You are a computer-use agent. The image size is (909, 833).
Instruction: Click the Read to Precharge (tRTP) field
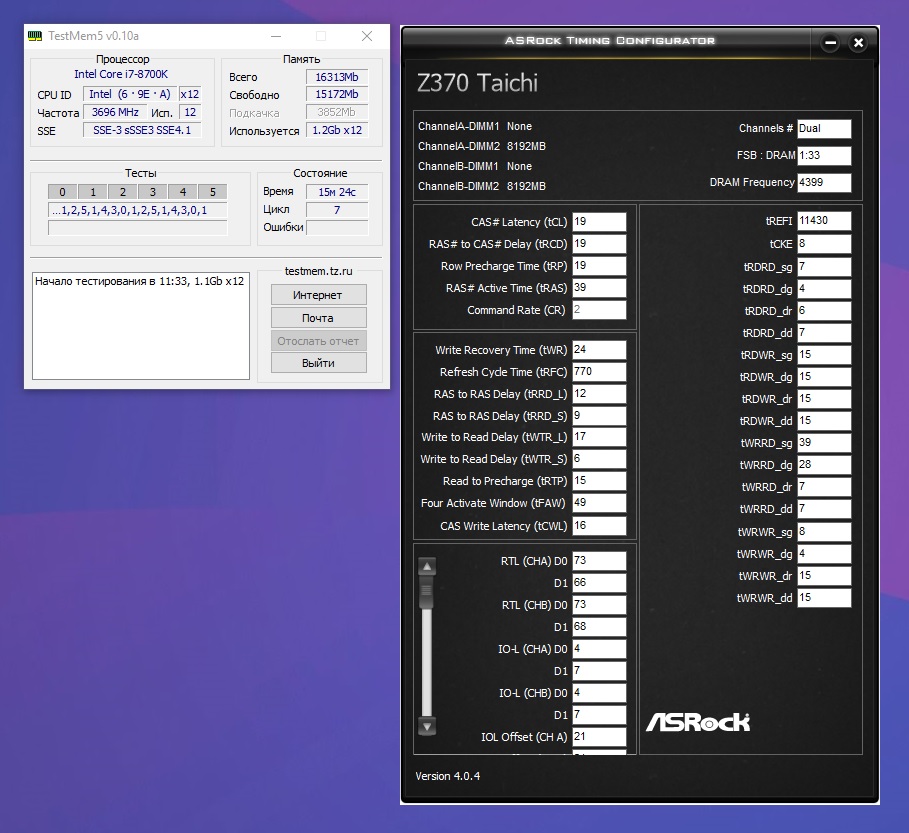pyautogui.click(x=599, y=481)
